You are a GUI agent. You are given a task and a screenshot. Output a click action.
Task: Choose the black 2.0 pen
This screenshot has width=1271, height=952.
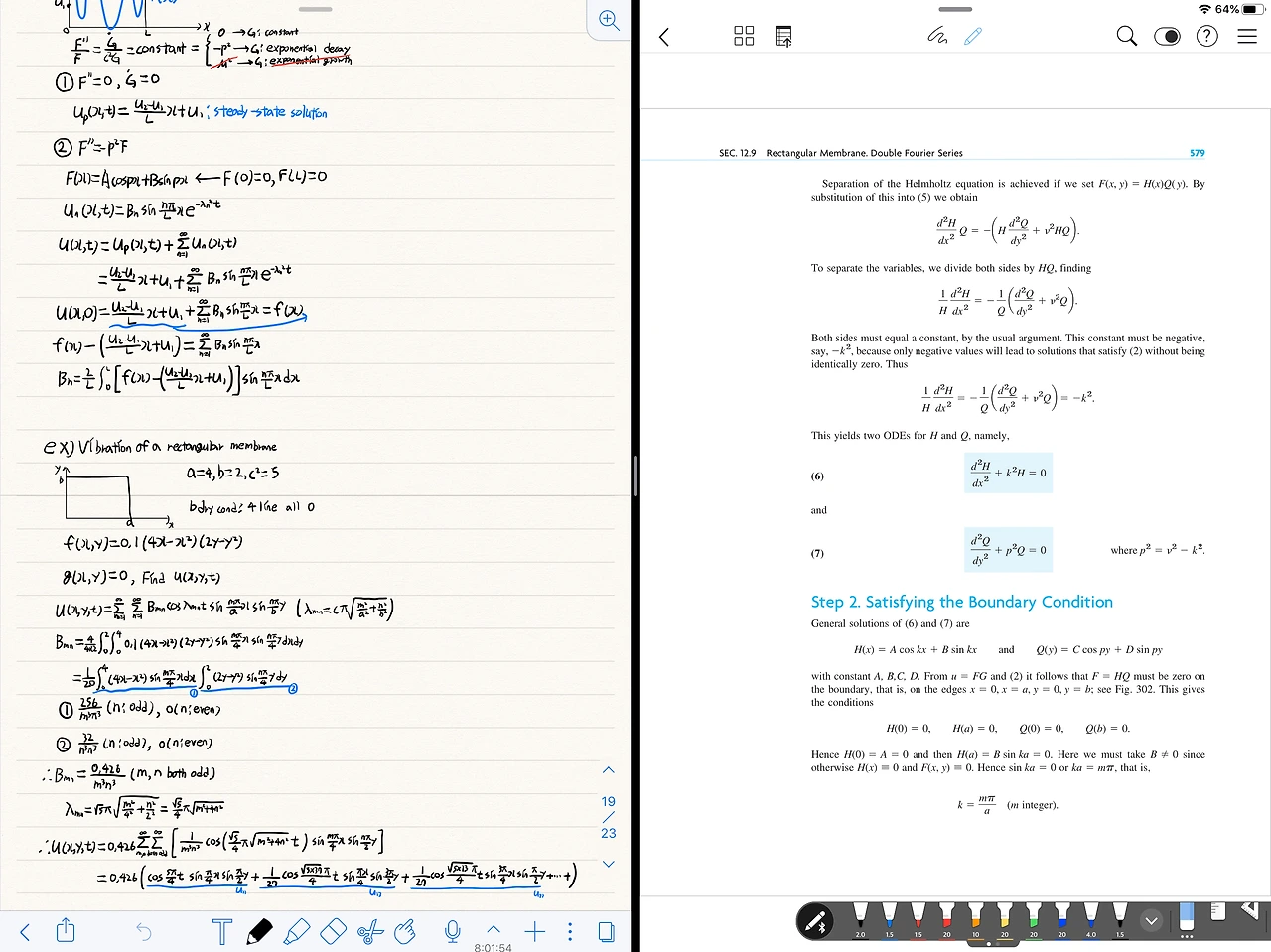click(860, 920)
